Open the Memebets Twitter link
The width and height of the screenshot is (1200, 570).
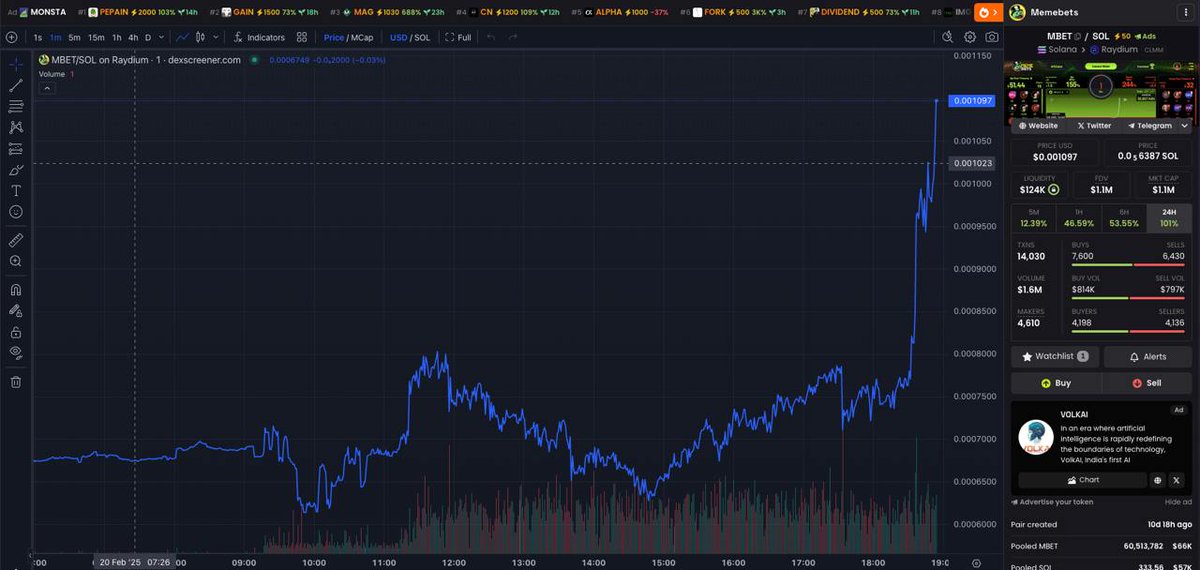pyautogui.click(x=1094, y=126)
